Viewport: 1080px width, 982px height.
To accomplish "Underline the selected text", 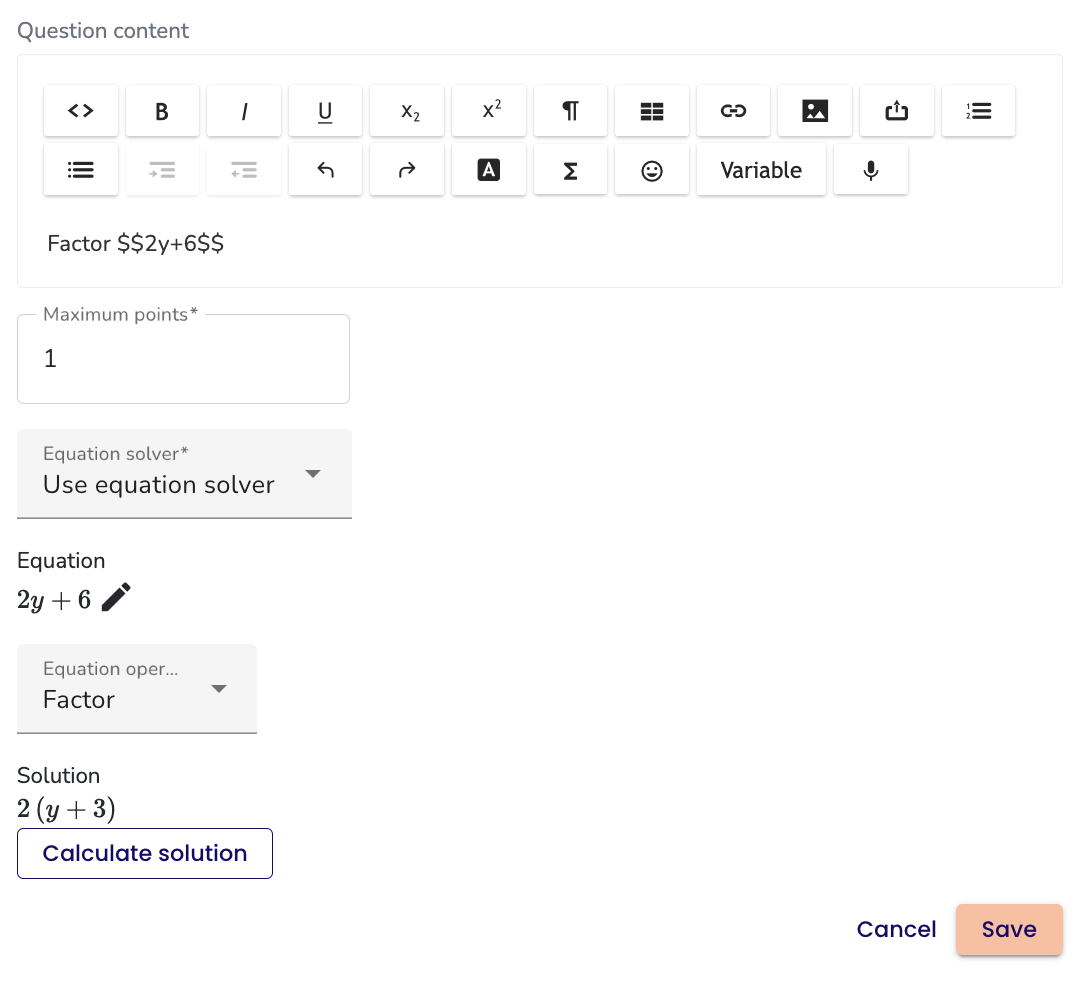I will 325,111.
